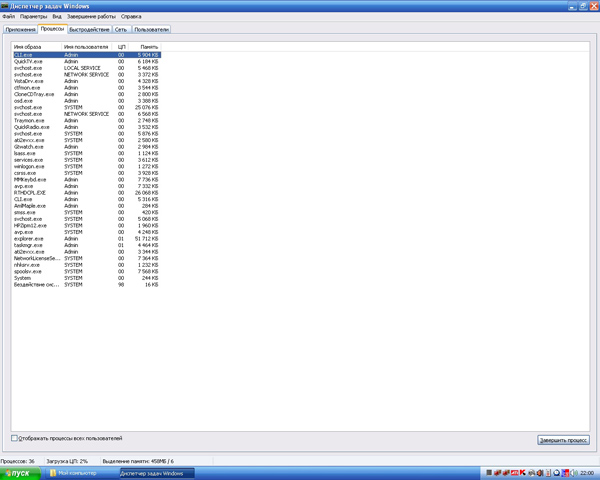Switch to the Приложения tab
600x480 pixels.
point(20,29)
